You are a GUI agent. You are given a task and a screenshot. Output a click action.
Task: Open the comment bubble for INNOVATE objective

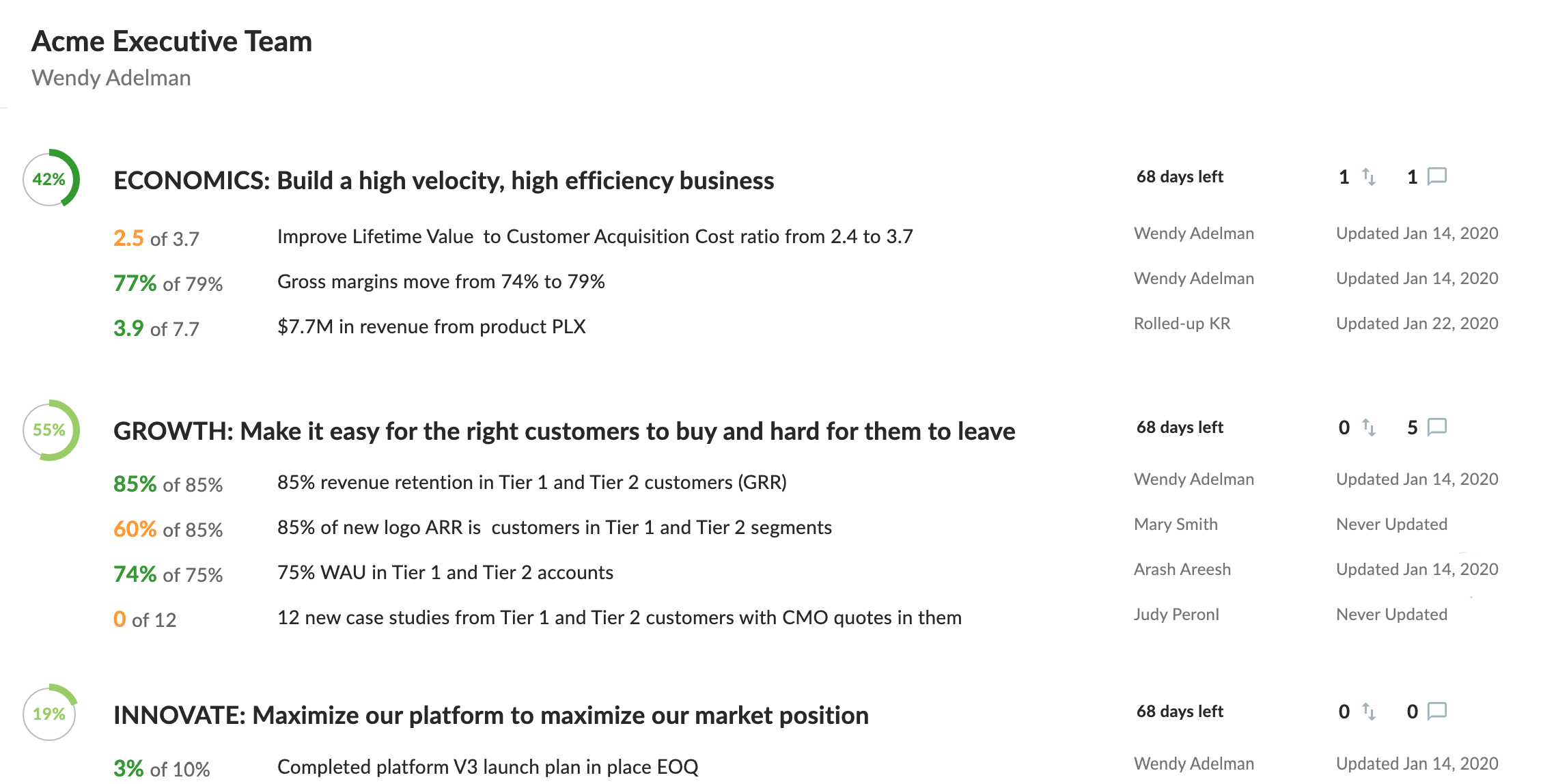[1437, 712]
